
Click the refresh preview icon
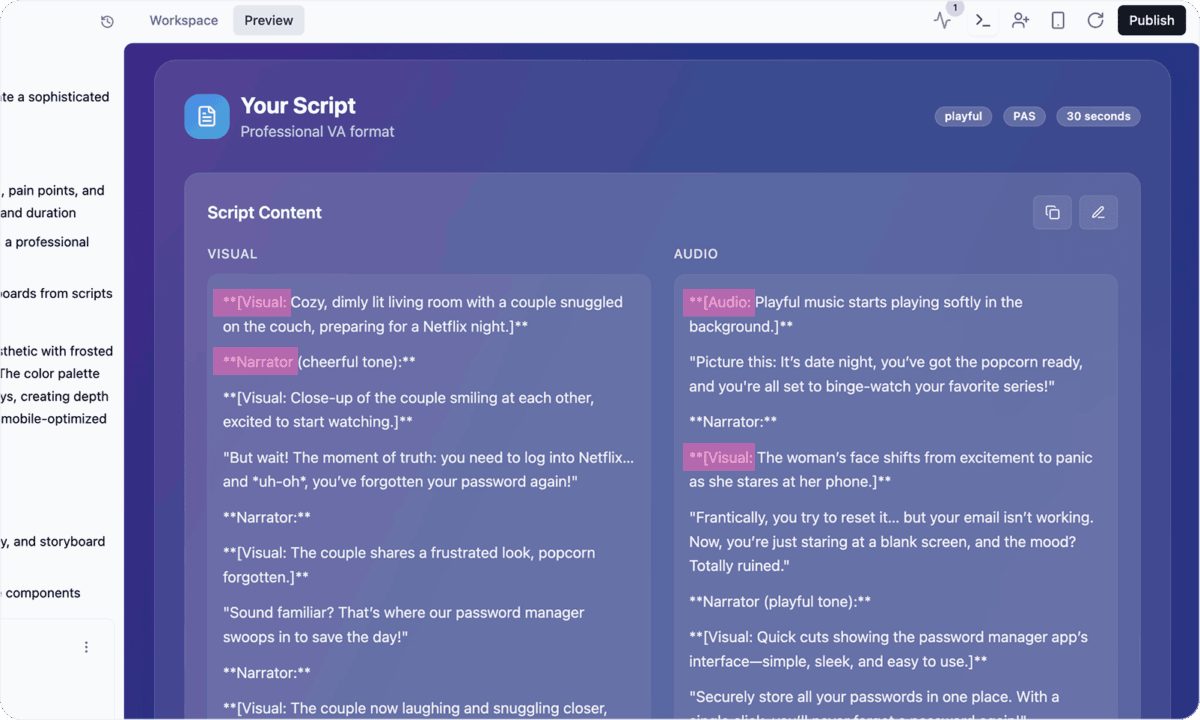pyautogui.click(x=1096, y=20)
